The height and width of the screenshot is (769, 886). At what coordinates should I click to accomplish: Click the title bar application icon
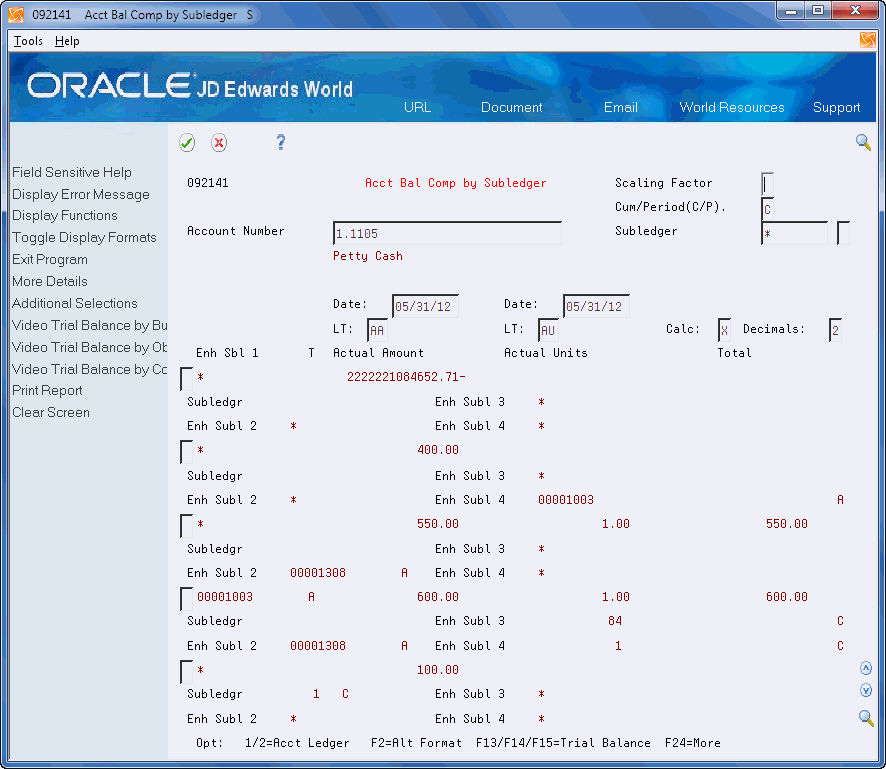click(x=17, y=14)
